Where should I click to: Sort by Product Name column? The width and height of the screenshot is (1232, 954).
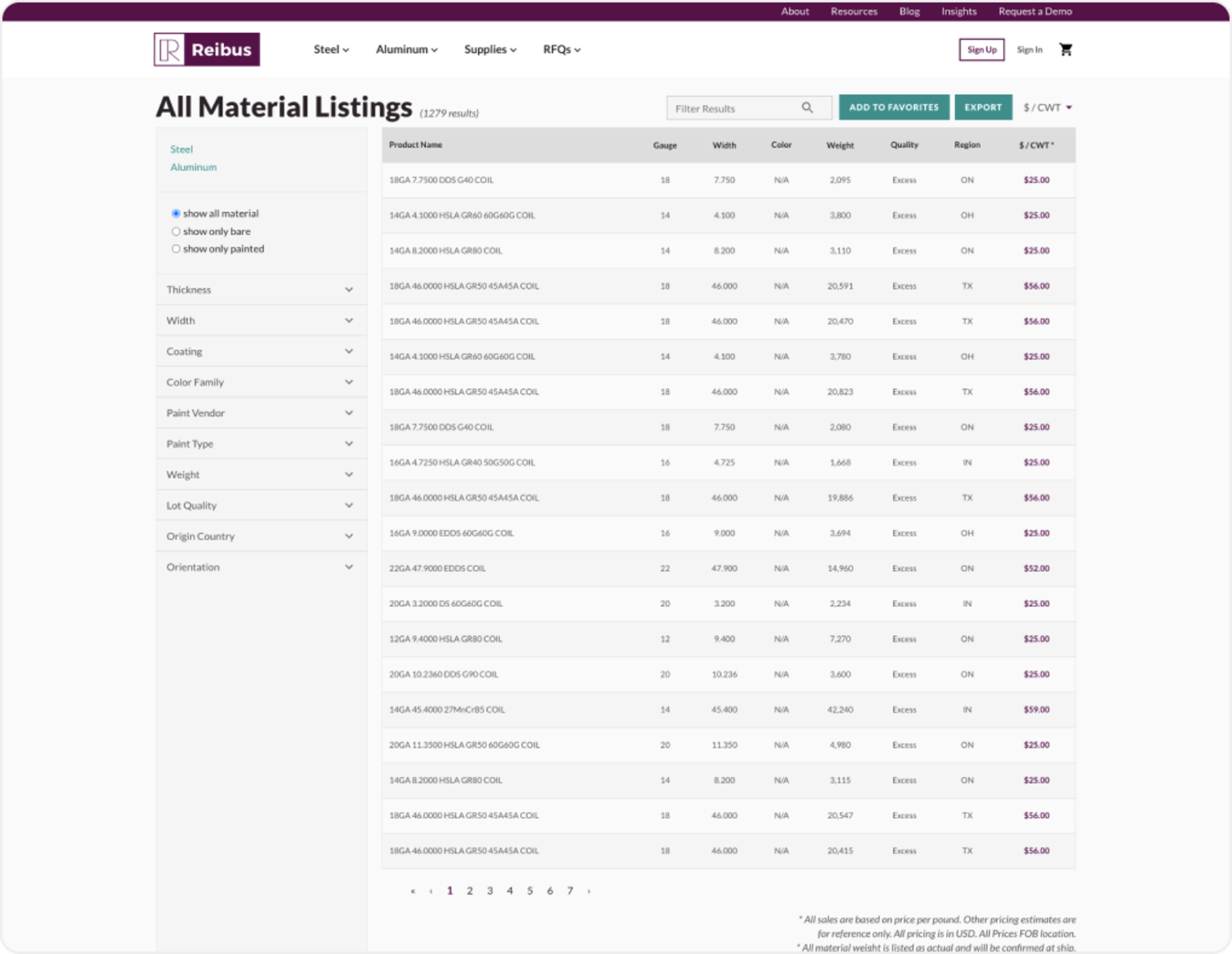click(415, 144)
